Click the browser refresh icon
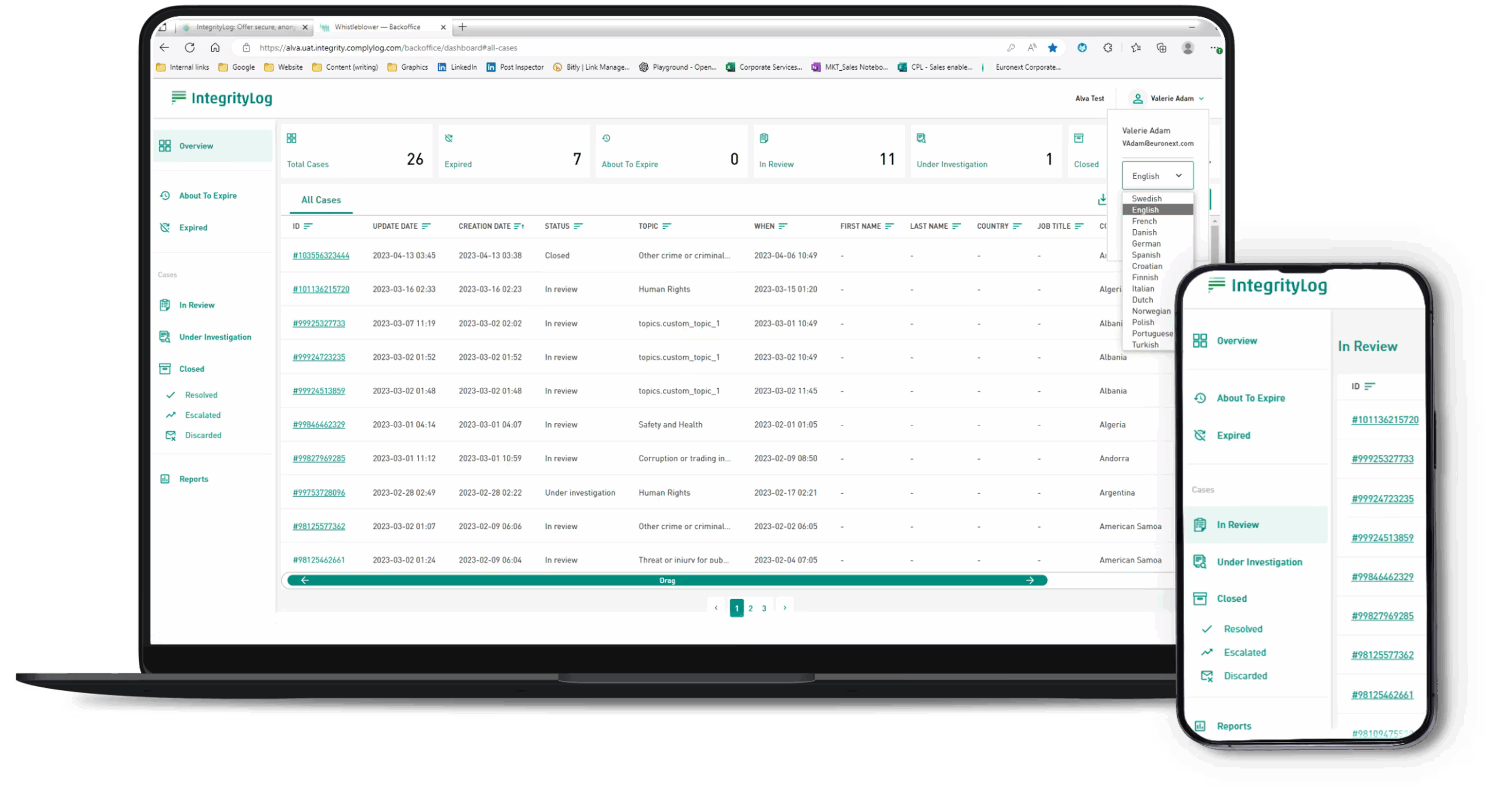This screenshot has width=1486, height=812. click(189, 48)
